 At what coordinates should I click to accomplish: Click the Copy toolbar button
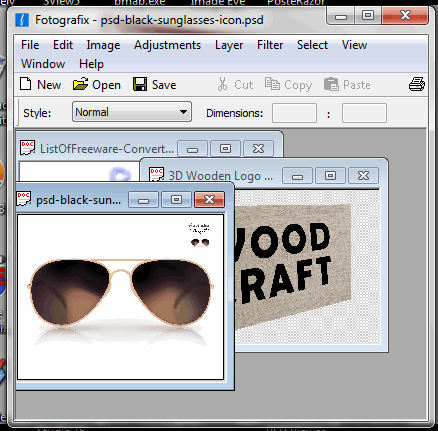(x=288, y=85)
